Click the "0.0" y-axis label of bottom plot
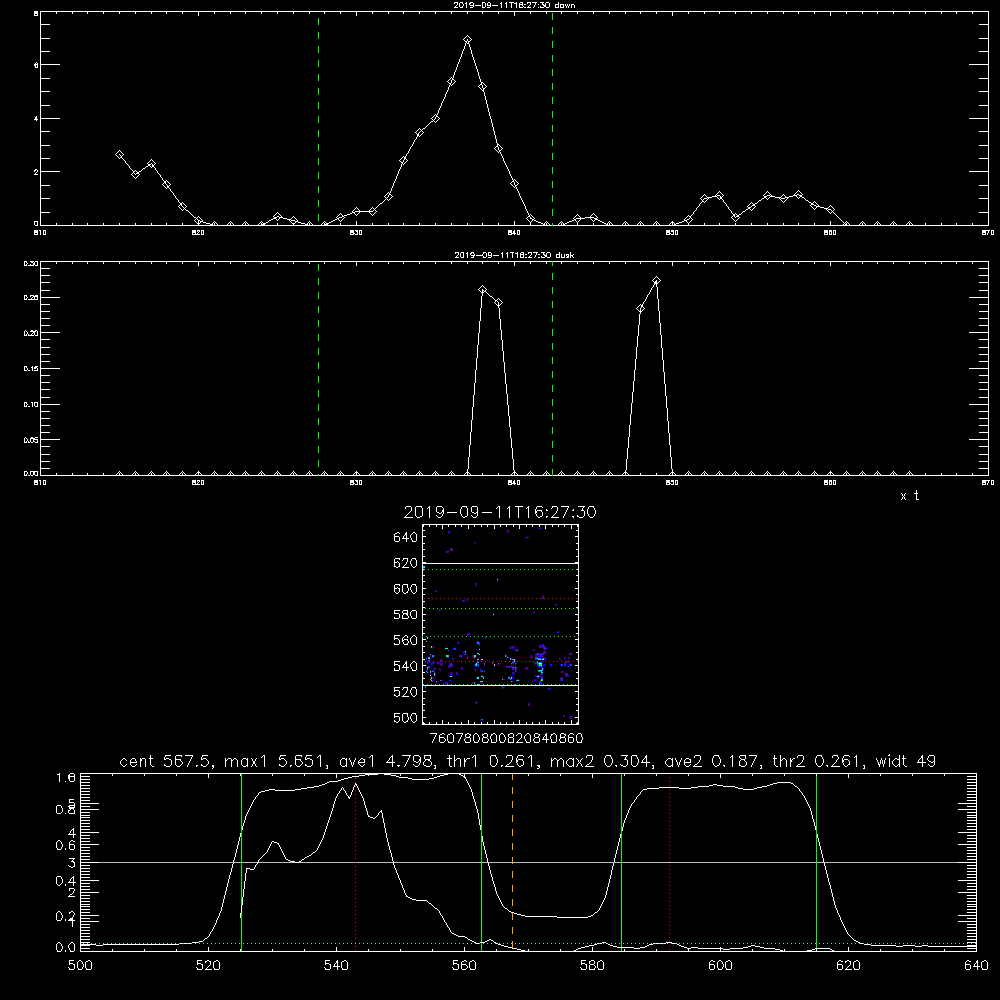The height and width of the screenshot is (1000, 1000). click(x=66, y=948)
